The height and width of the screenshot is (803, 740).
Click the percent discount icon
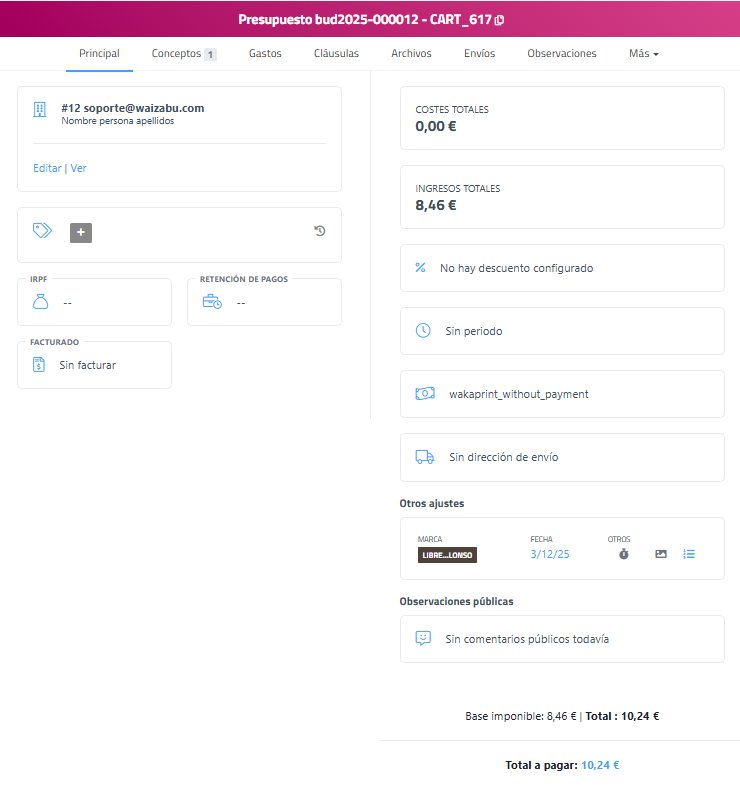[420, 268]
